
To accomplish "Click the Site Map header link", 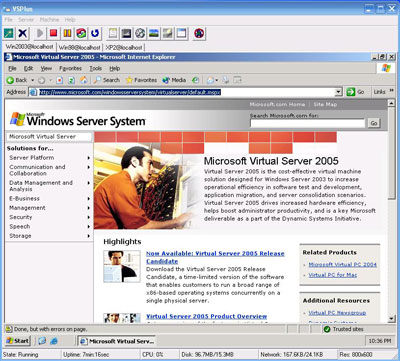I will point(325,104).
